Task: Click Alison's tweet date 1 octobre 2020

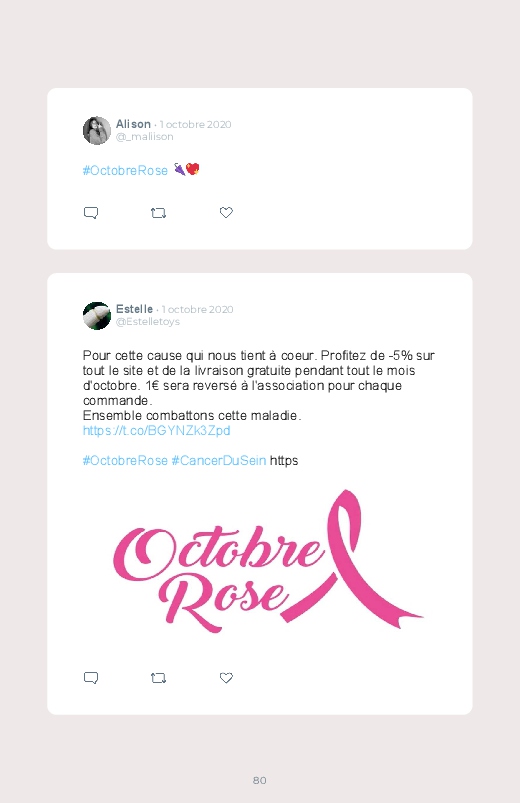Action: [195, 124]
